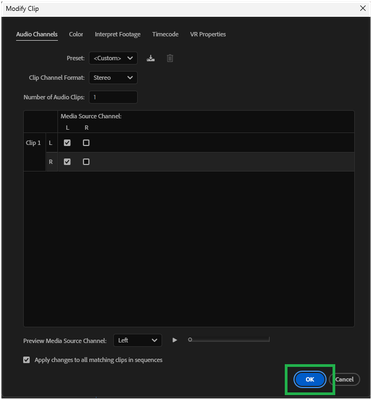Open the Timecode tab
This screenshot has width=372, height=400.
point(165,34)
